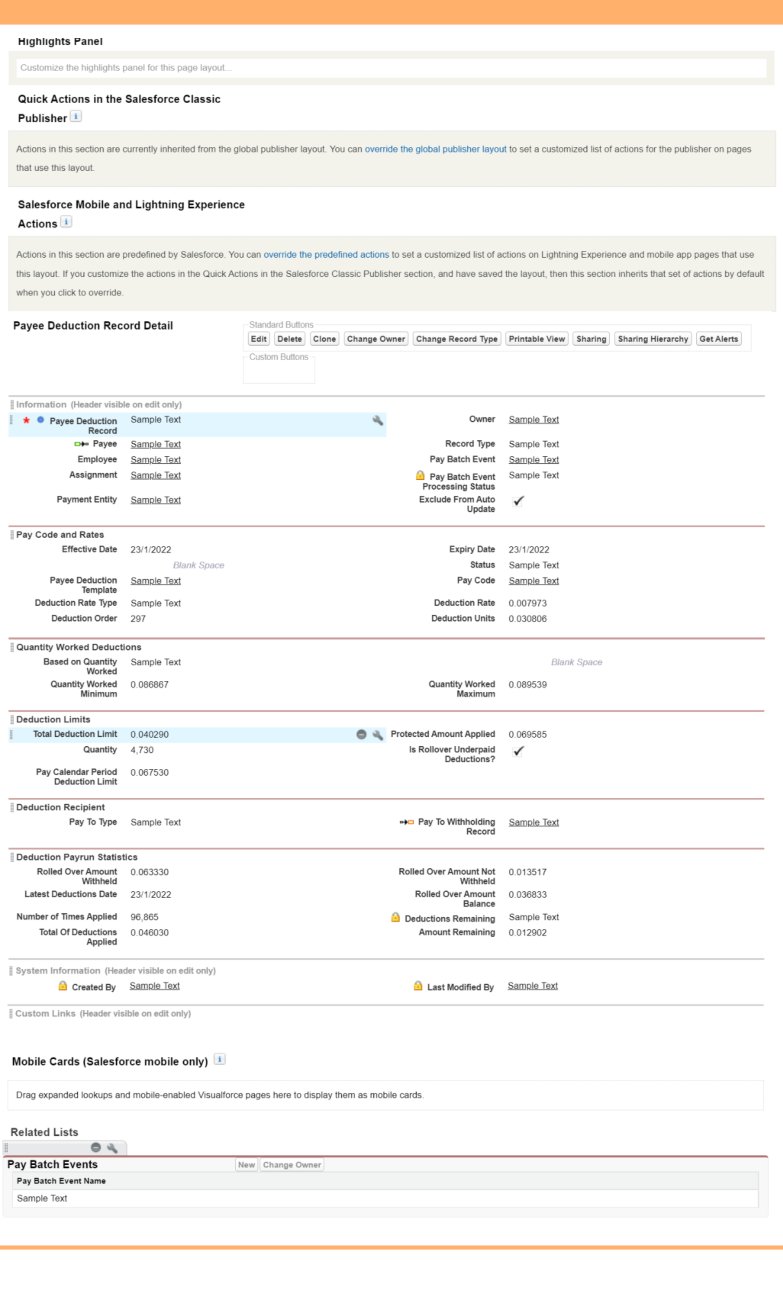This screenshot has width=783, height=1316.
Task: Select Number of Times Applied value 96,865
Action: (144, 917)
